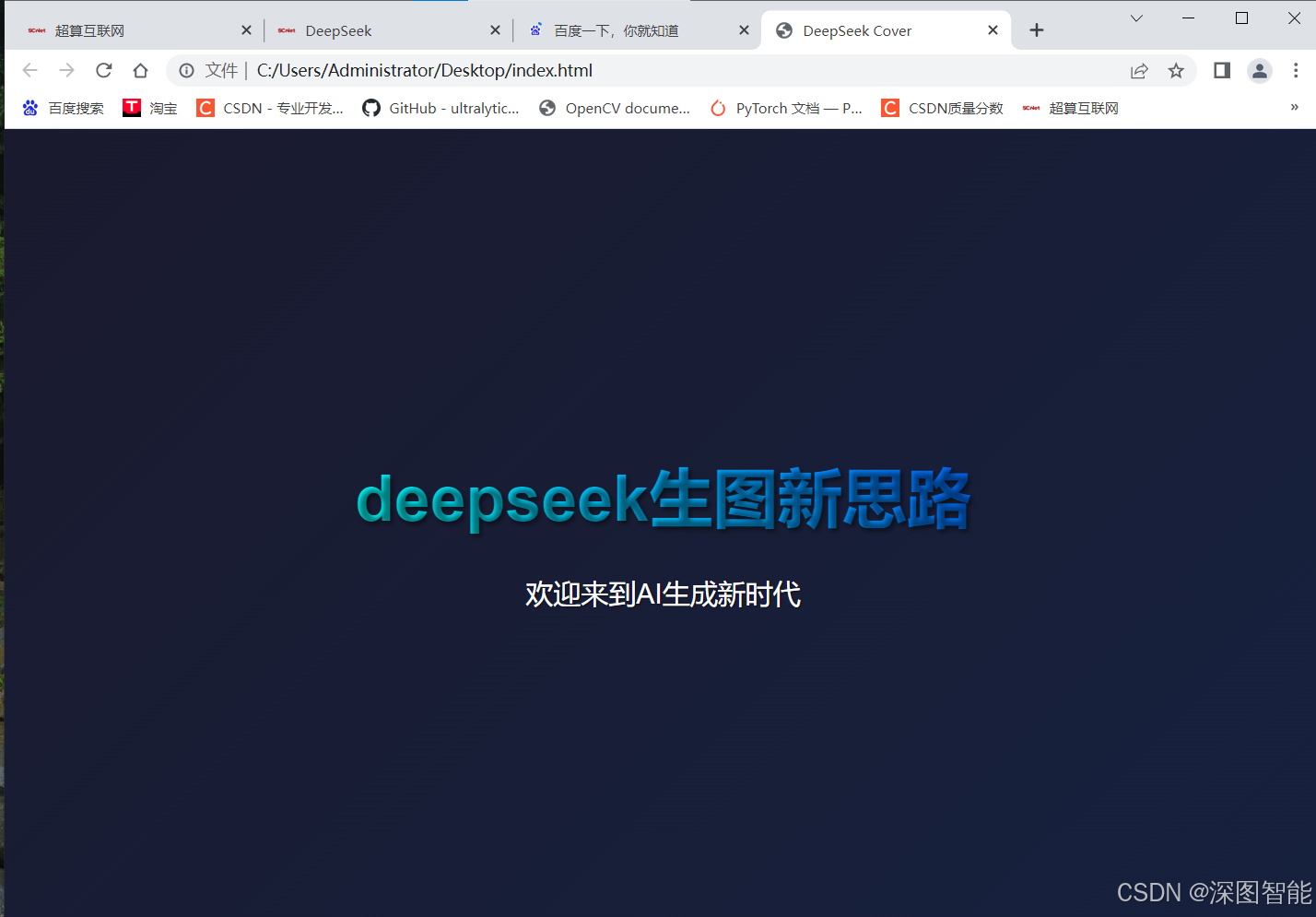This screenshot has width=1316, height=917.
Task: Go forward using the forward arrow
Action: point(66,70)
